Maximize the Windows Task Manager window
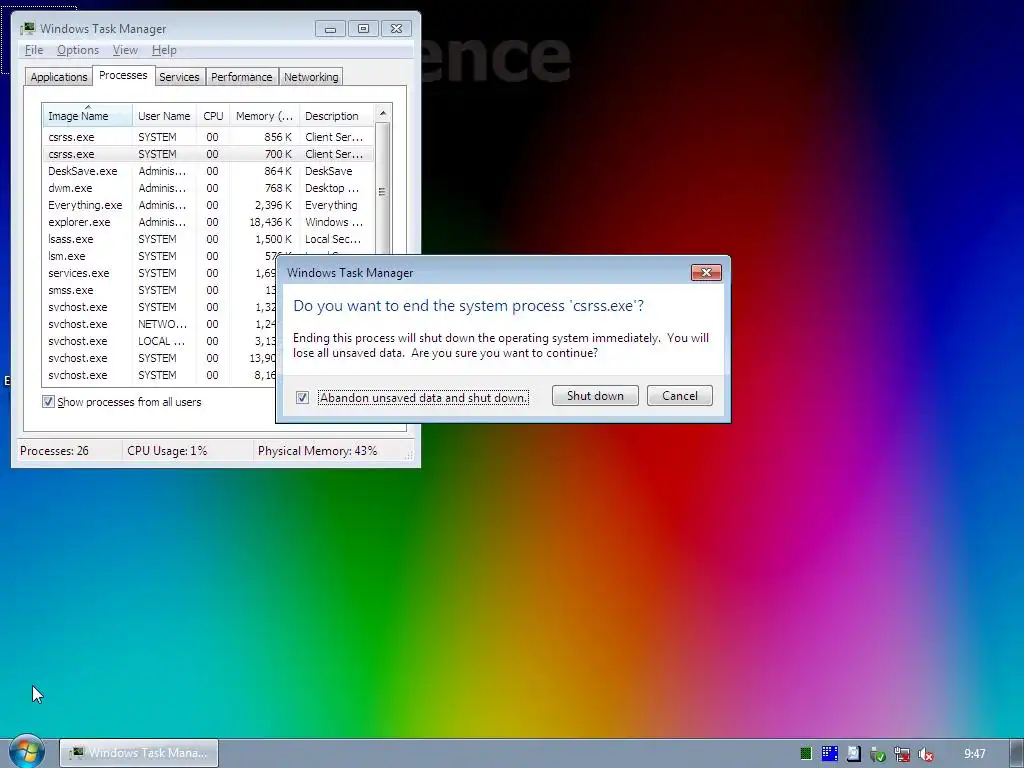The width and height of the screenshot is (1024, 768). [x=363, y=29]
